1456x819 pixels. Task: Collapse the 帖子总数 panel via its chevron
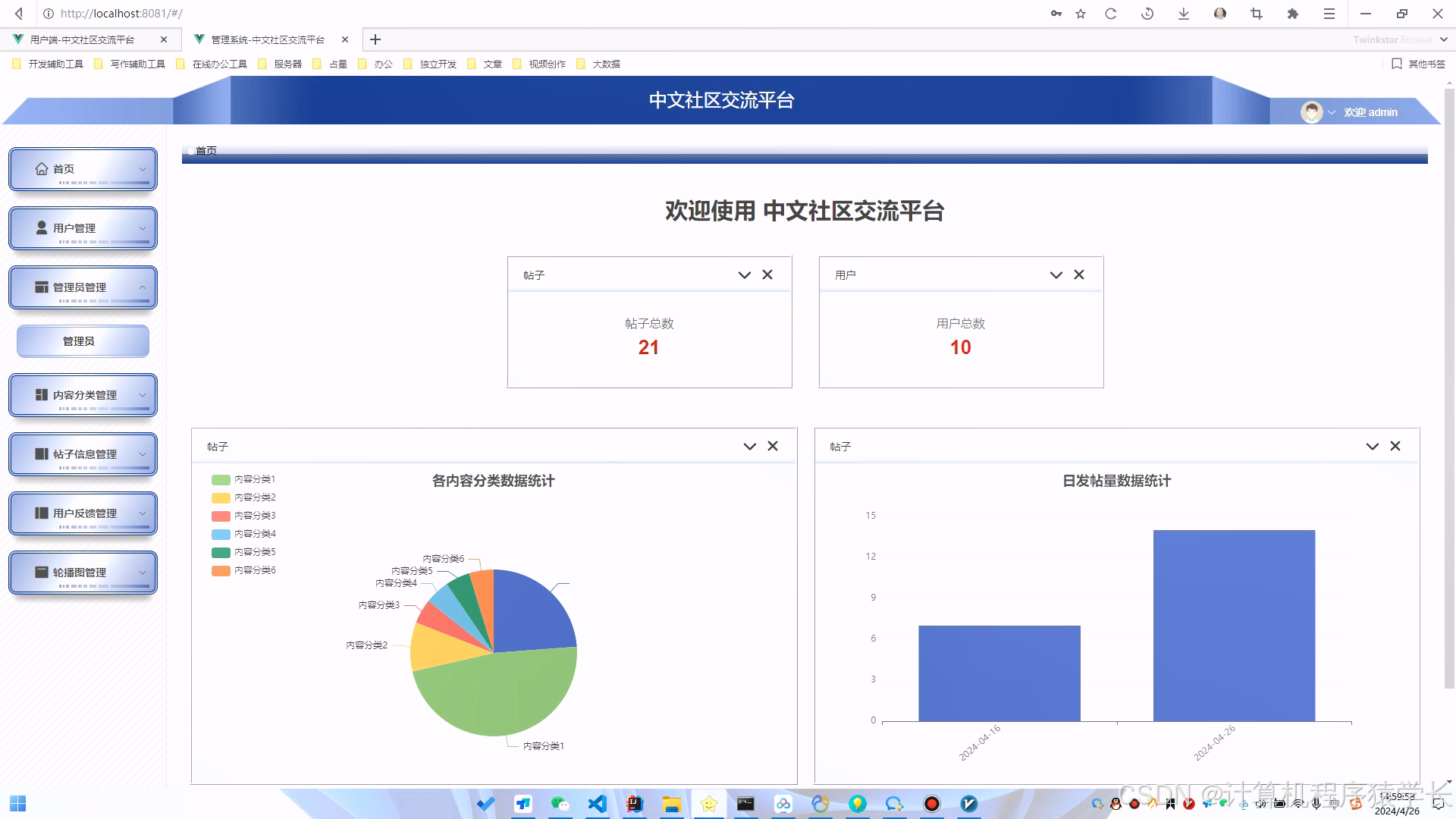point(743,275)
